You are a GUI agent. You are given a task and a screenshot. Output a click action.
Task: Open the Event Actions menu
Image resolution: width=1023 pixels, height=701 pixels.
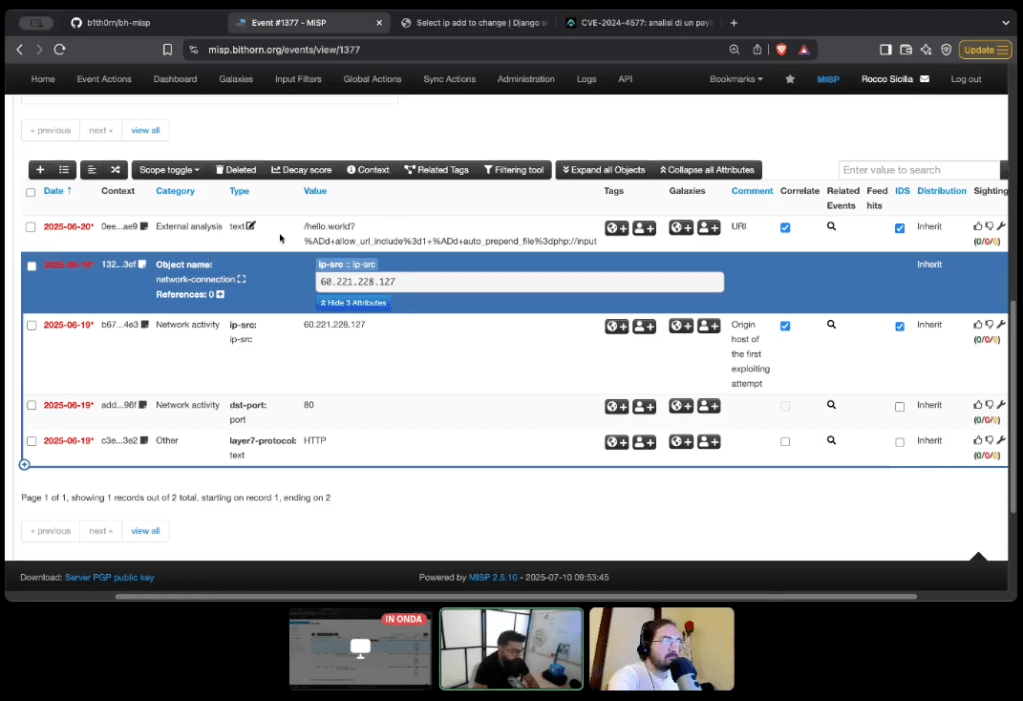click(104, 79)
